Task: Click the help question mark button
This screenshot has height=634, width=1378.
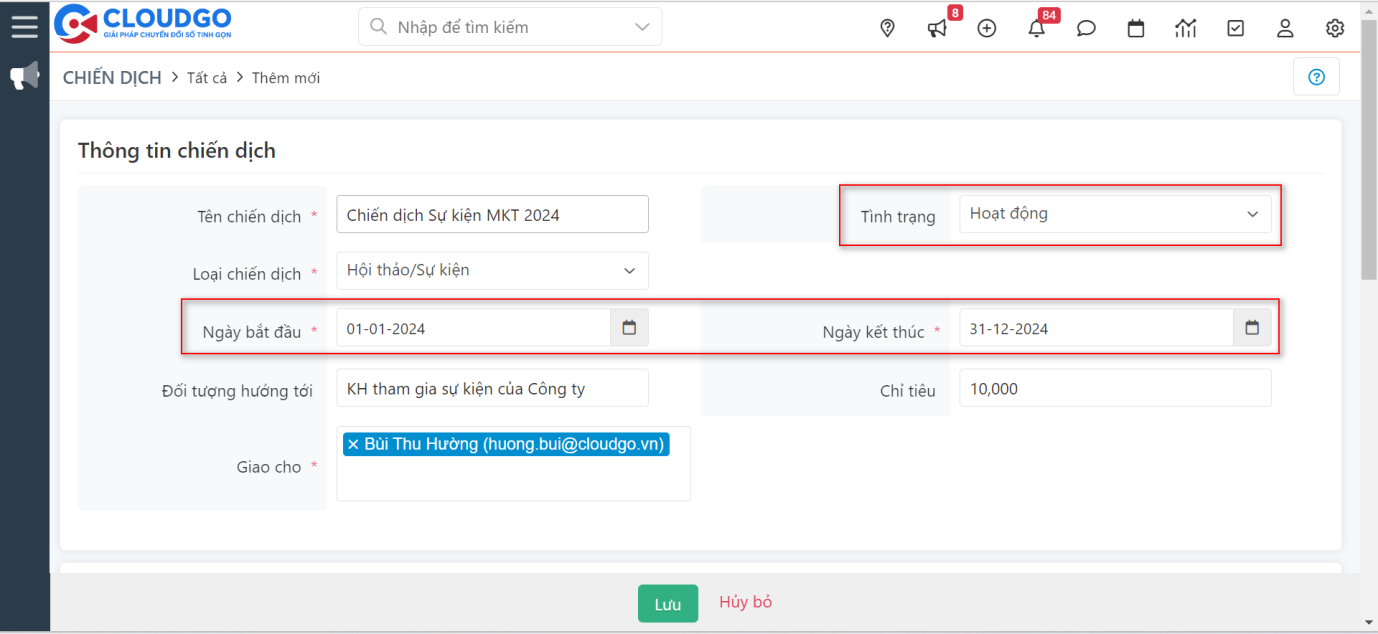Action: (x=1316, y=77)
